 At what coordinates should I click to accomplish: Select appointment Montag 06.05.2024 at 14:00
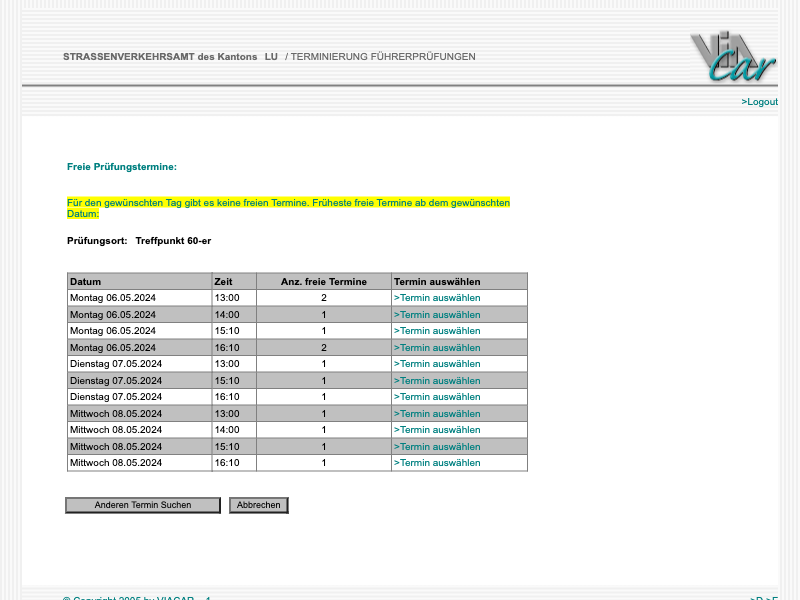pos(437,315)
